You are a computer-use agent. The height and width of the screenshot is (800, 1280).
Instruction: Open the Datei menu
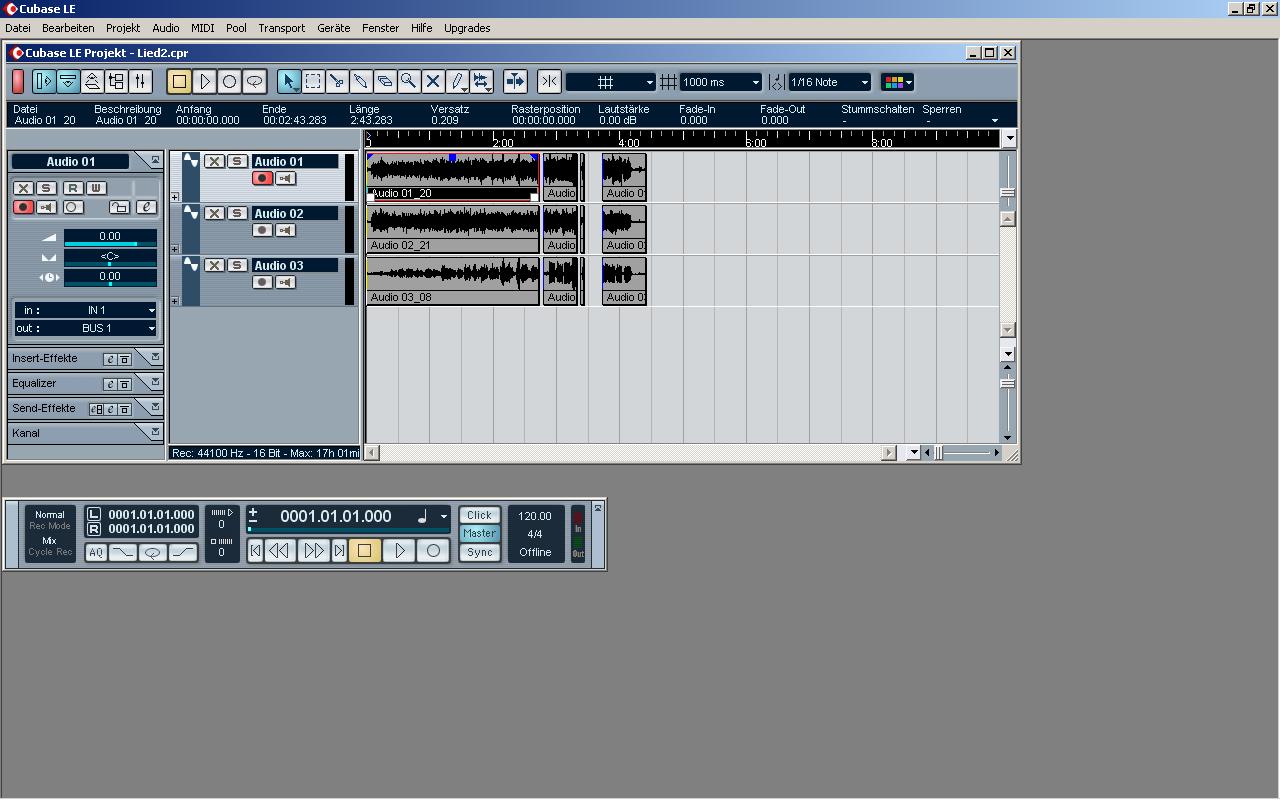[18, 28]
